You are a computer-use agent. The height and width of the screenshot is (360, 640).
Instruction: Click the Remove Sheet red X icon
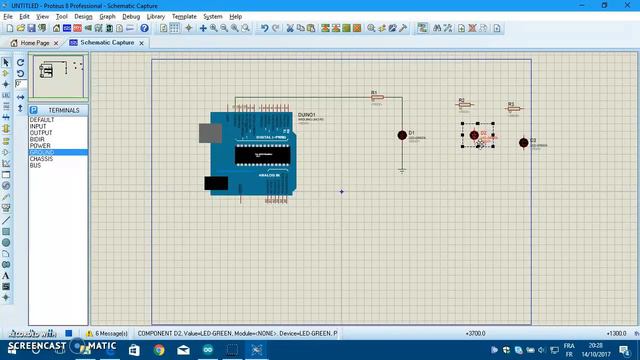click(x=472, y=28)
